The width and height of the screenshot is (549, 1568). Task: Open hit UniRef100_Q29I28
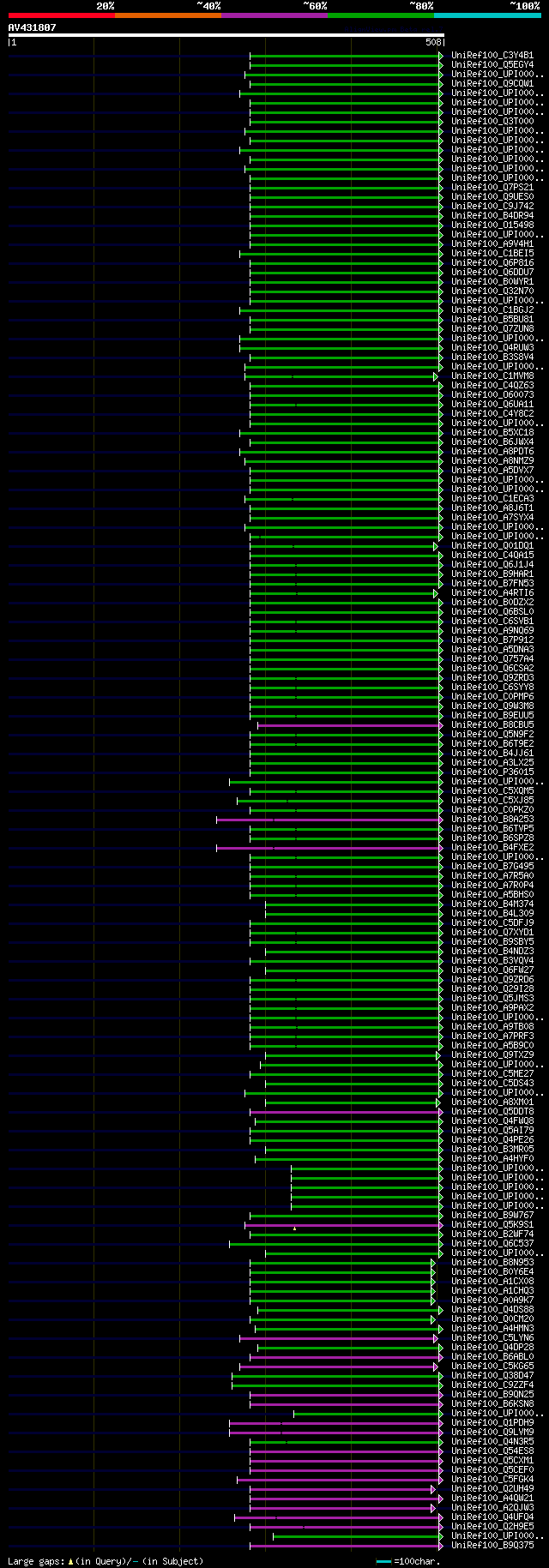[492, 989]
